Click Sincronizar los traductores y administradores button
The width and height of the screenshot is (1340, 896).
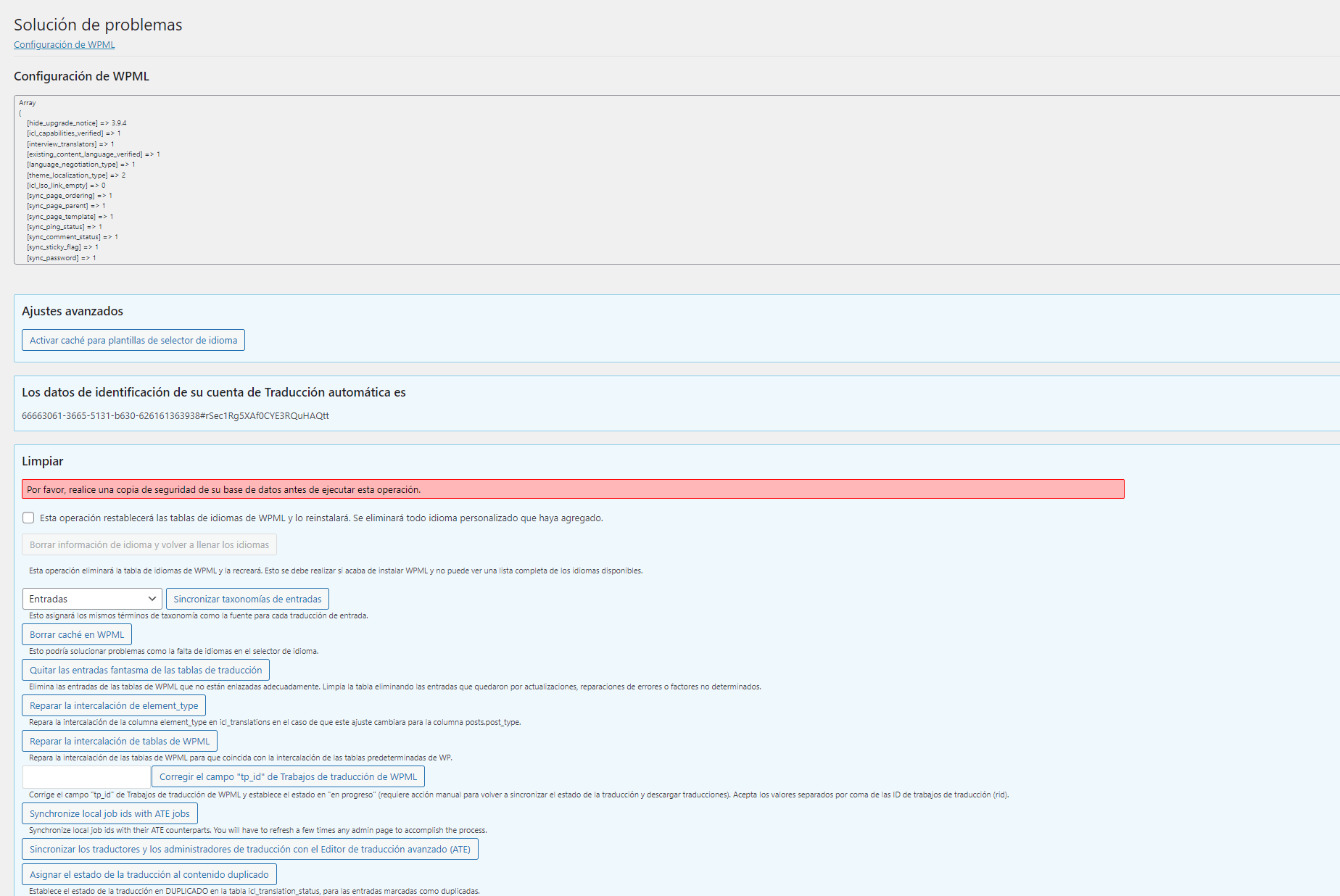(250, 849)
